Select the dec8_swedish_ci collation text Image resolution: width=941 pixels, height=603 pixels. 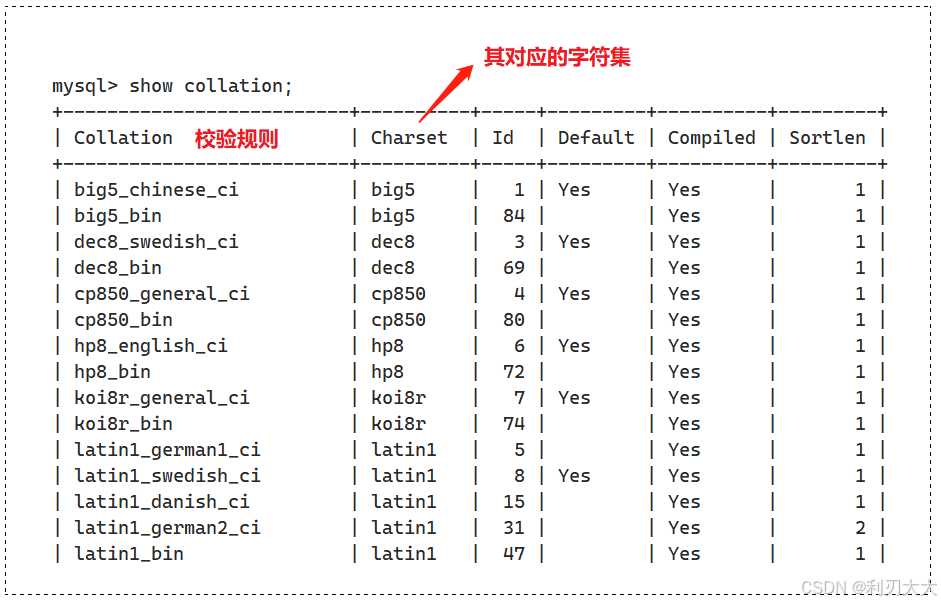[156, 242]
